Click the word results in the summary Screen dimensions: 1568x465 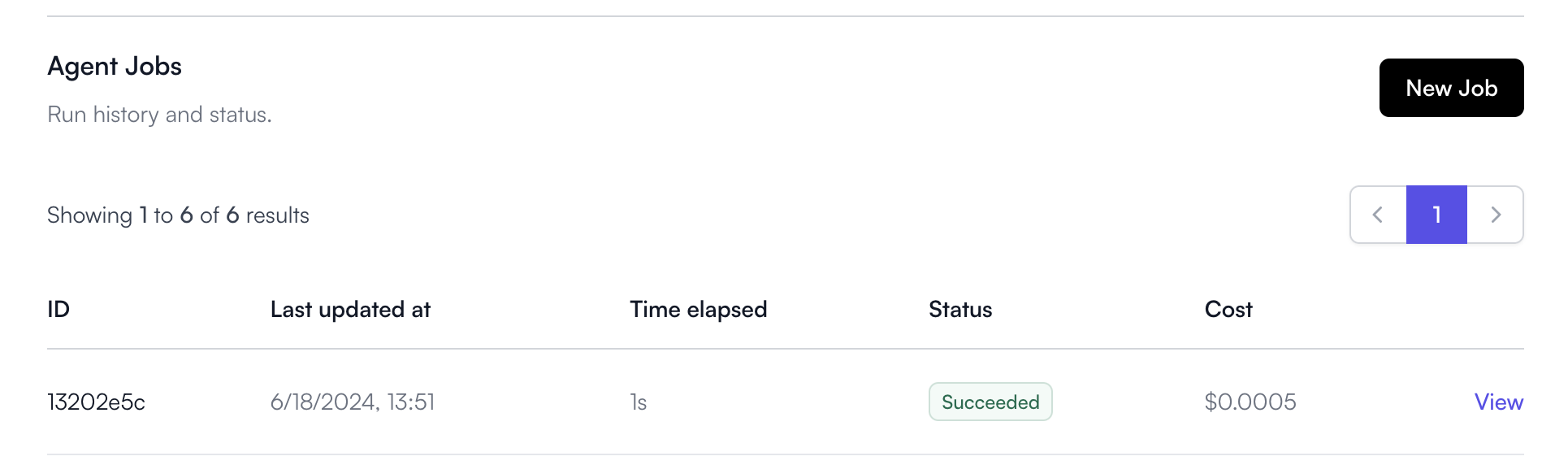point(278,215)
